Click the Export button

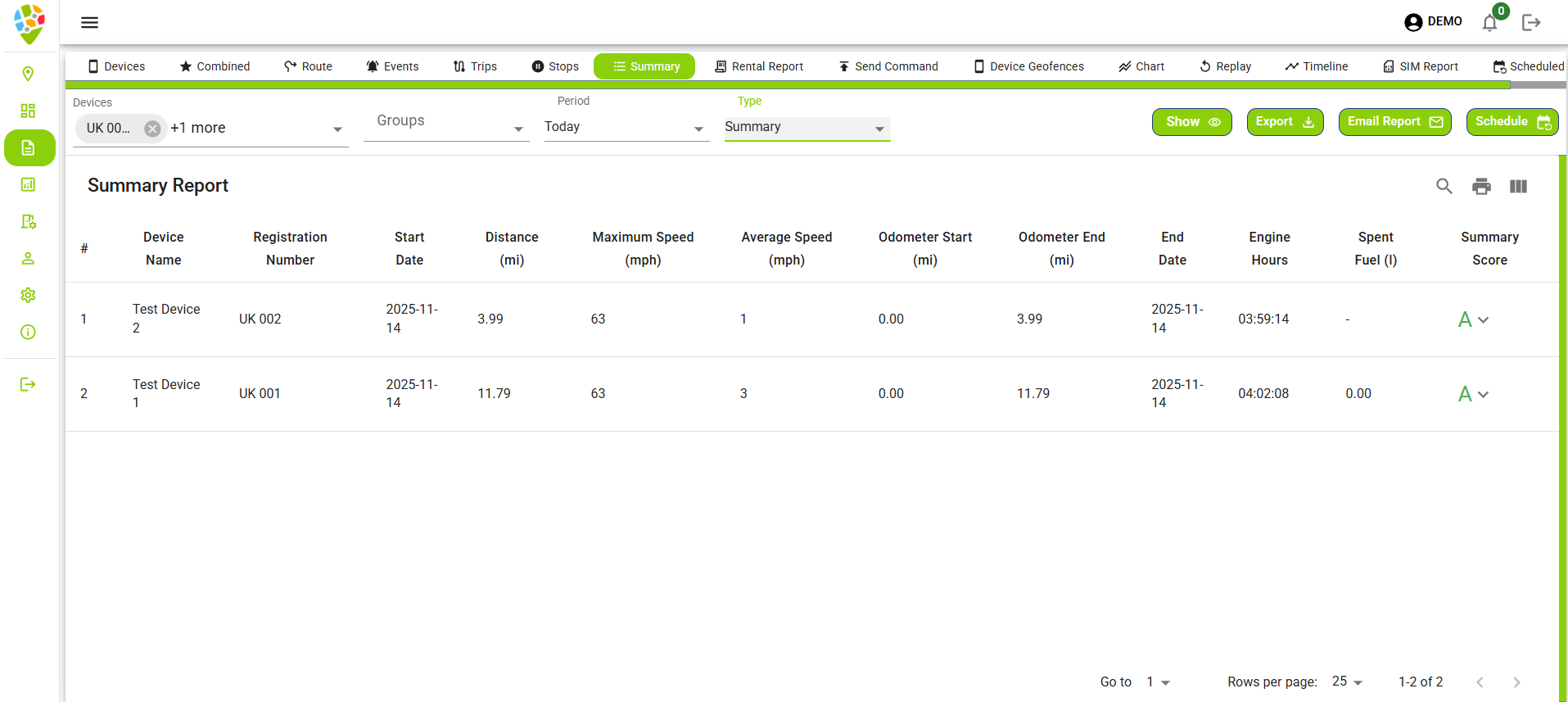[x=1284, y=122]
